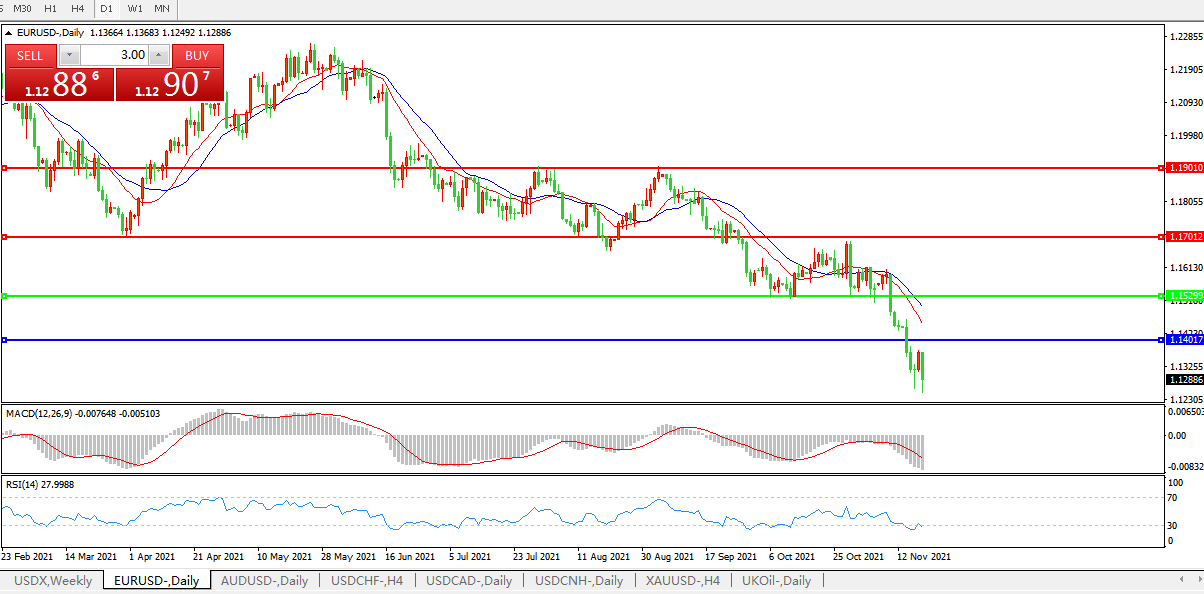This screenshot has height=594, width=1204.
Task: Change to W1 weekly timeframe
Action: coord(134,8)
